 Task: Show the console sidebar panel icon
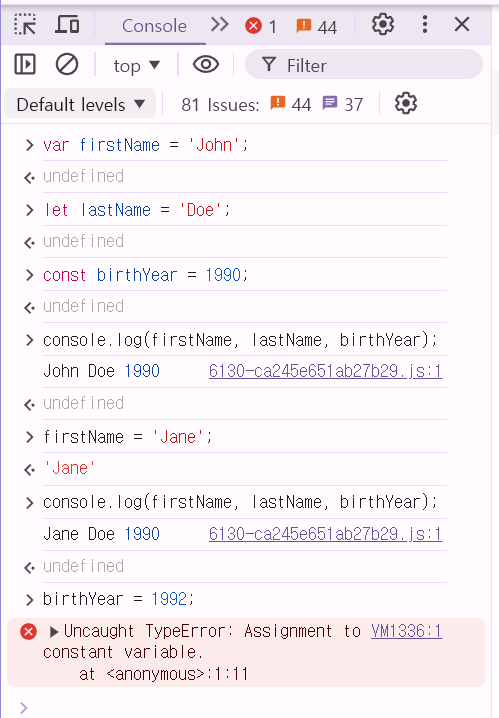pos(25,64)
